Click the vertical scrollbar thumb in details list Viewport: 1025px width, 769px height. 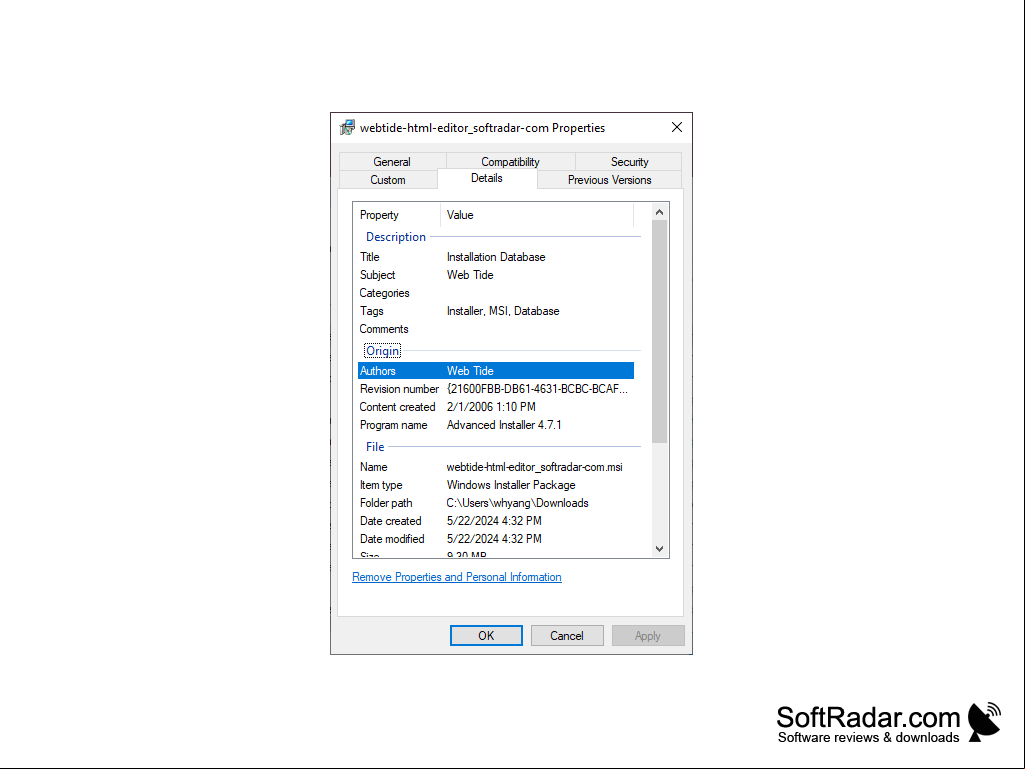click(x=659, y=332)
